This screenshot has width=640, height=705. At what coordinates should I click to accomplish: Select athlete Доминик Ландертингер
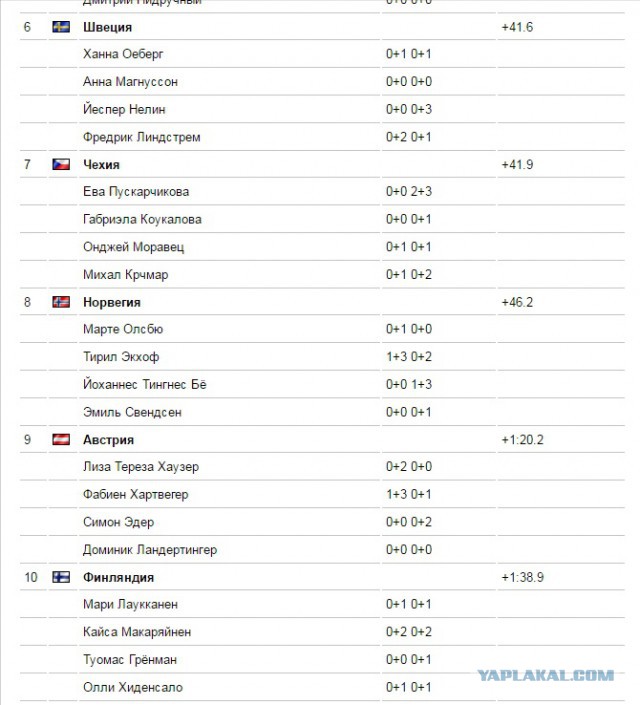[x=150, y=550]
